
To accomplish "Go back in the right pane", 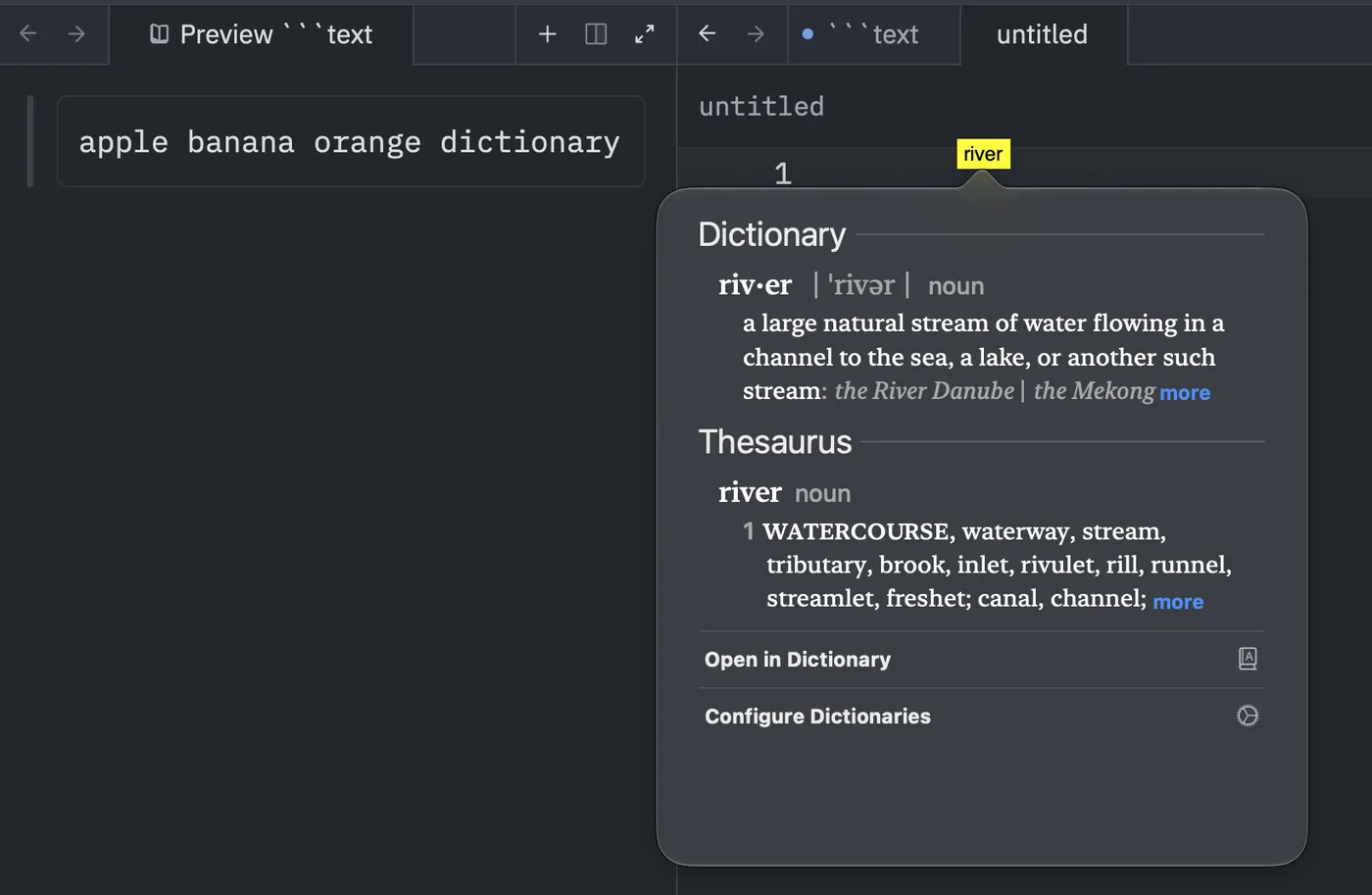I will [708, 34].
